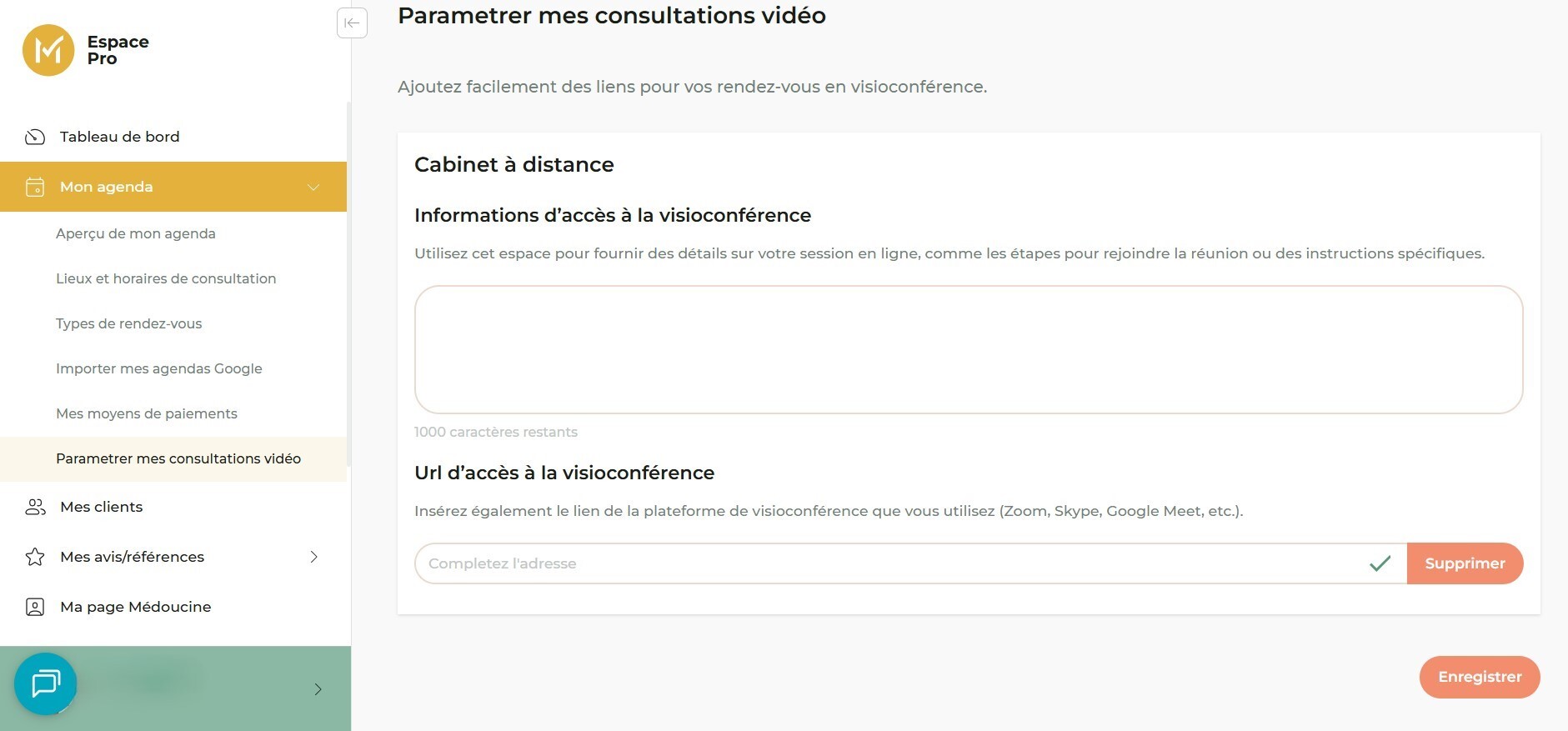Click the green checkmark in URL field

tap(1380, 563)
